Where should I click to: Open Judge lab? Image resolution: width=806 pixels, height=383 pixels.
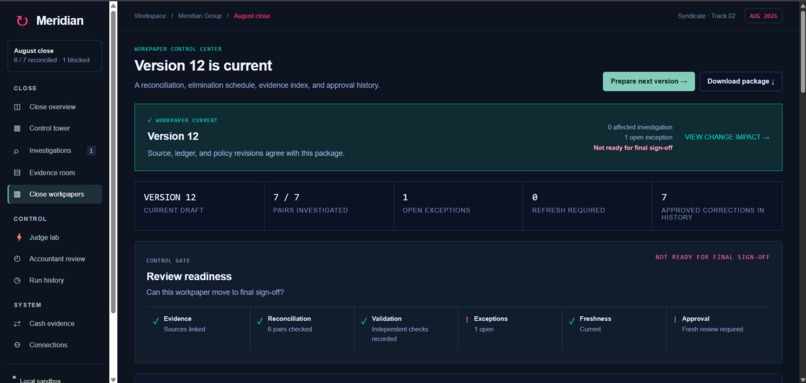(54, 238)
